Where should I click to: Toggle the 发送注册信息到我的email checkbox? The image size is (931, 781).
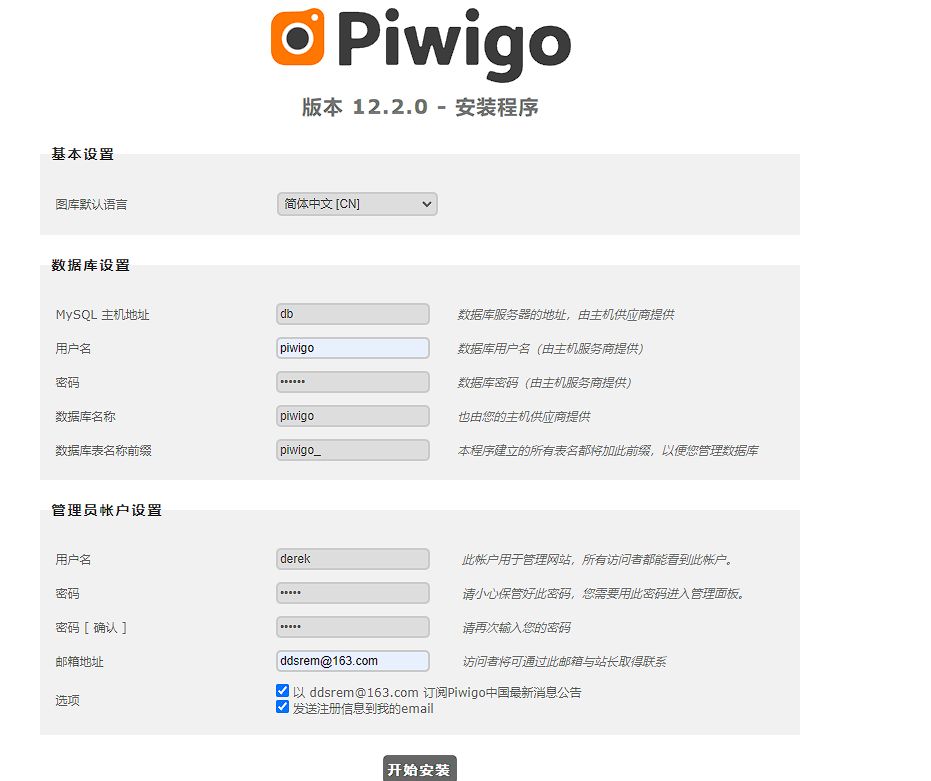pos(283,707)
